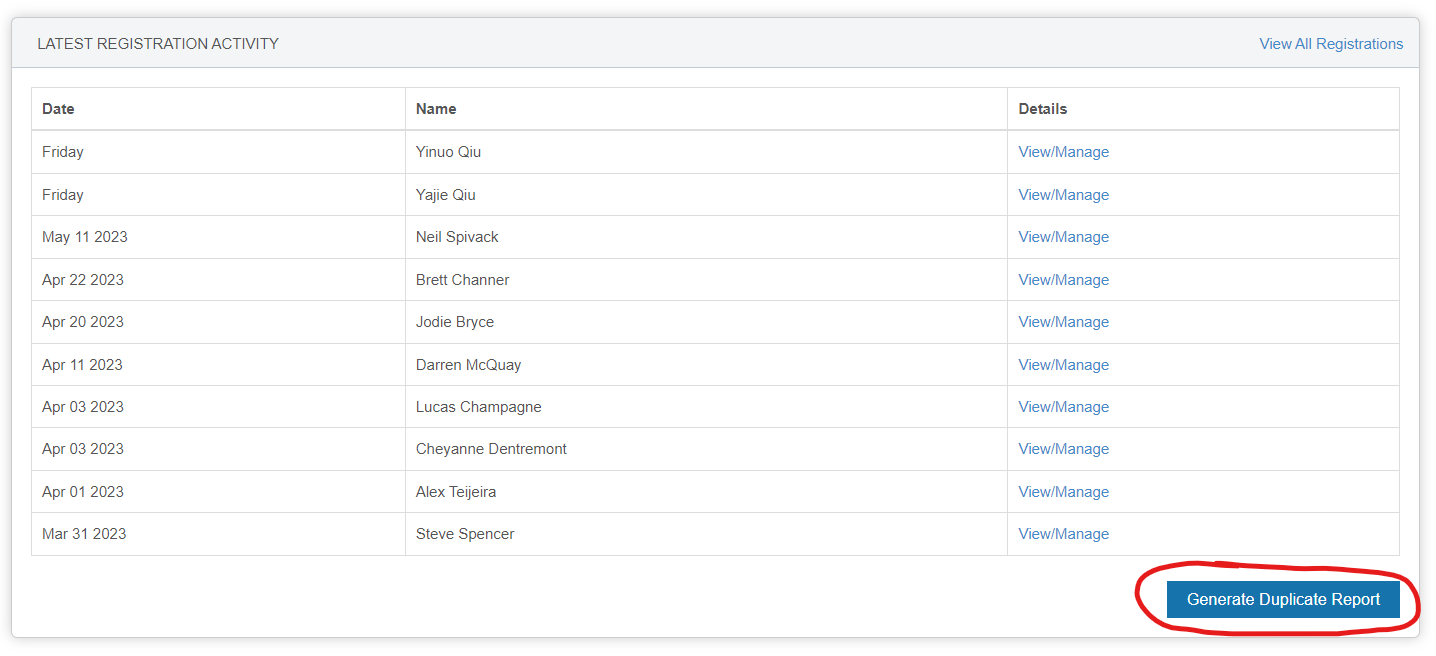Screen dimensions: 1436x656
Task: Open View All Registrations
Action: 1330,43
